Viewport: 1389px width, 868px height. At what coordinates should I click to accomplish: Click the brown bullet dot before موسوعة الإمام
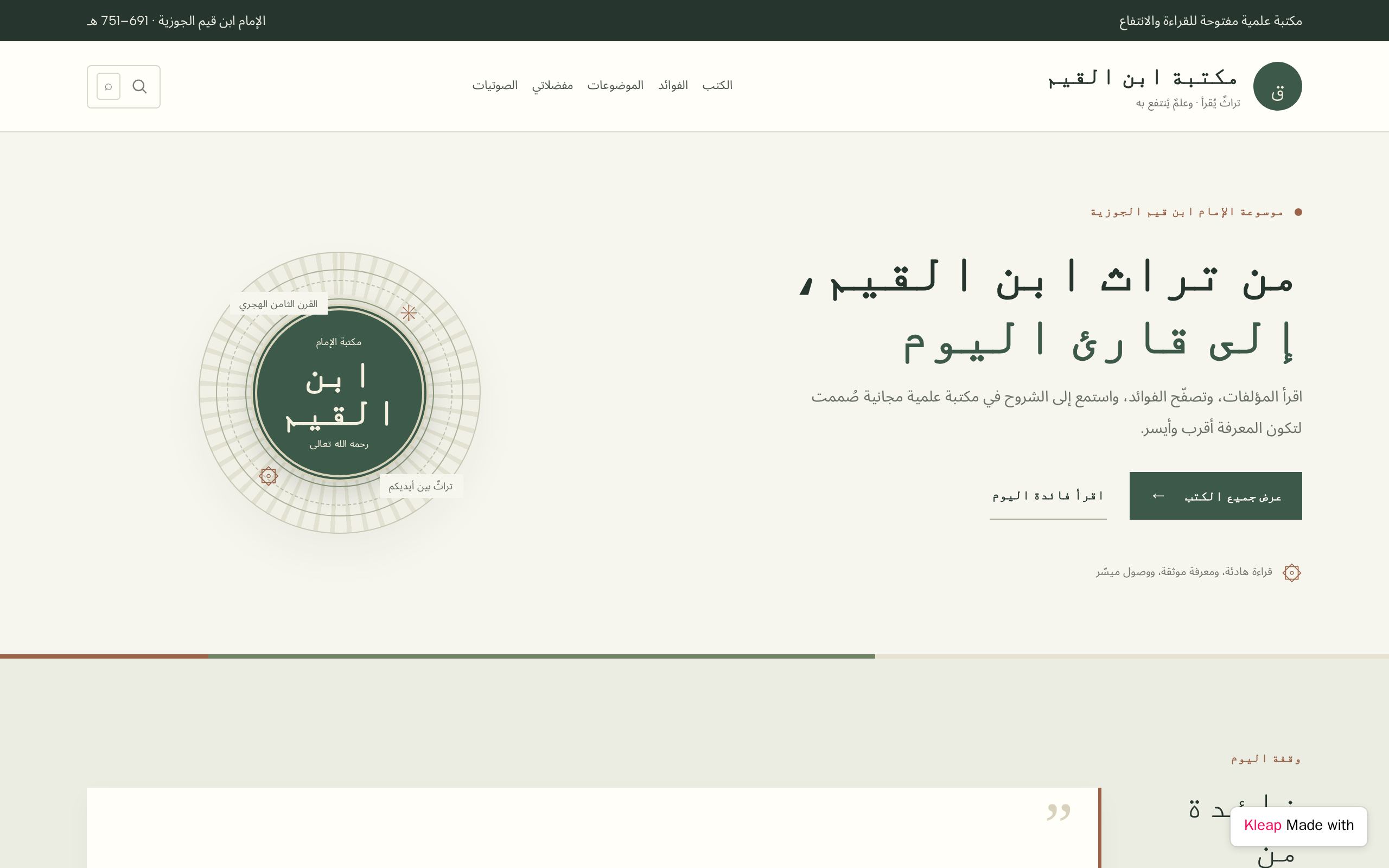1298,213
